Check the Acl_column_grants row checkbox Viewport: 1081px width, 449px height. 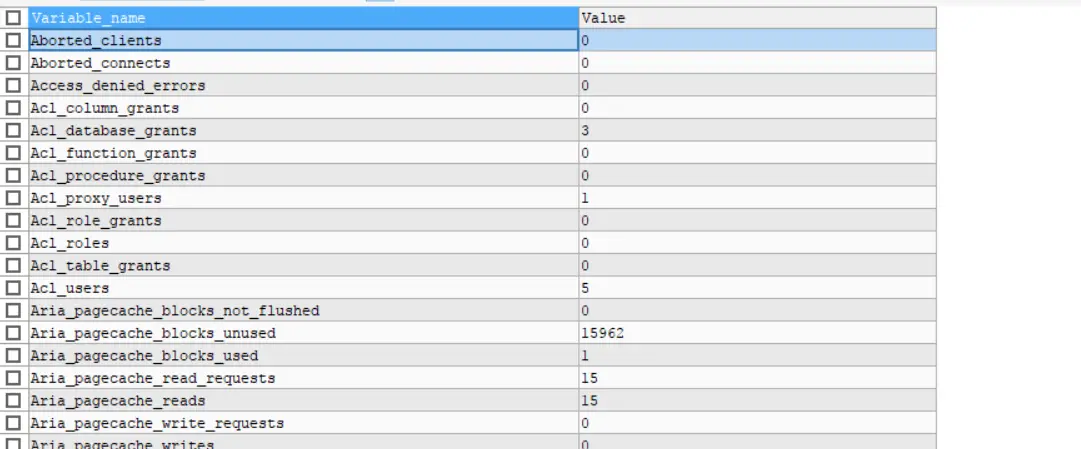(13, 108)
